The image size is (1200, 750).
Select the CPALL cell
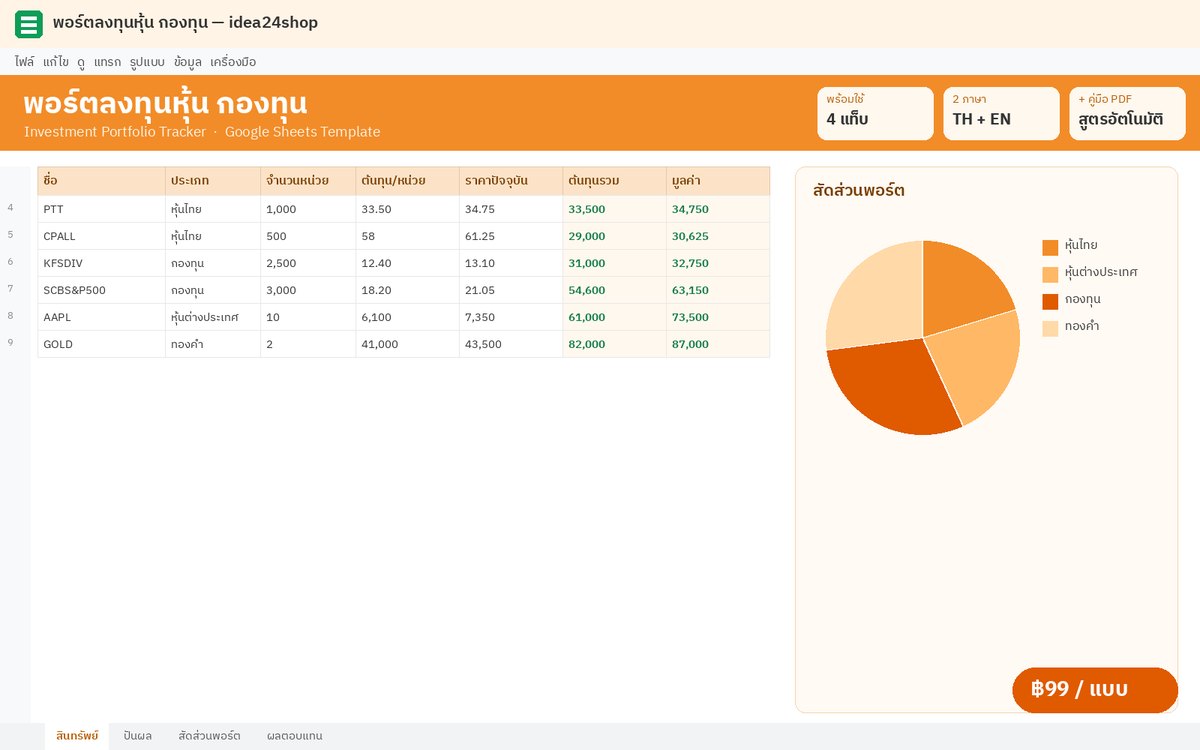101,236
